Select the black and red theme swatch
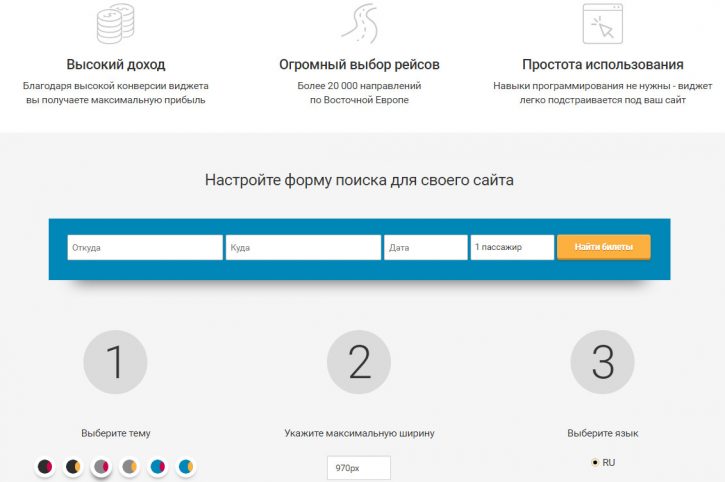 coord(45,466)
